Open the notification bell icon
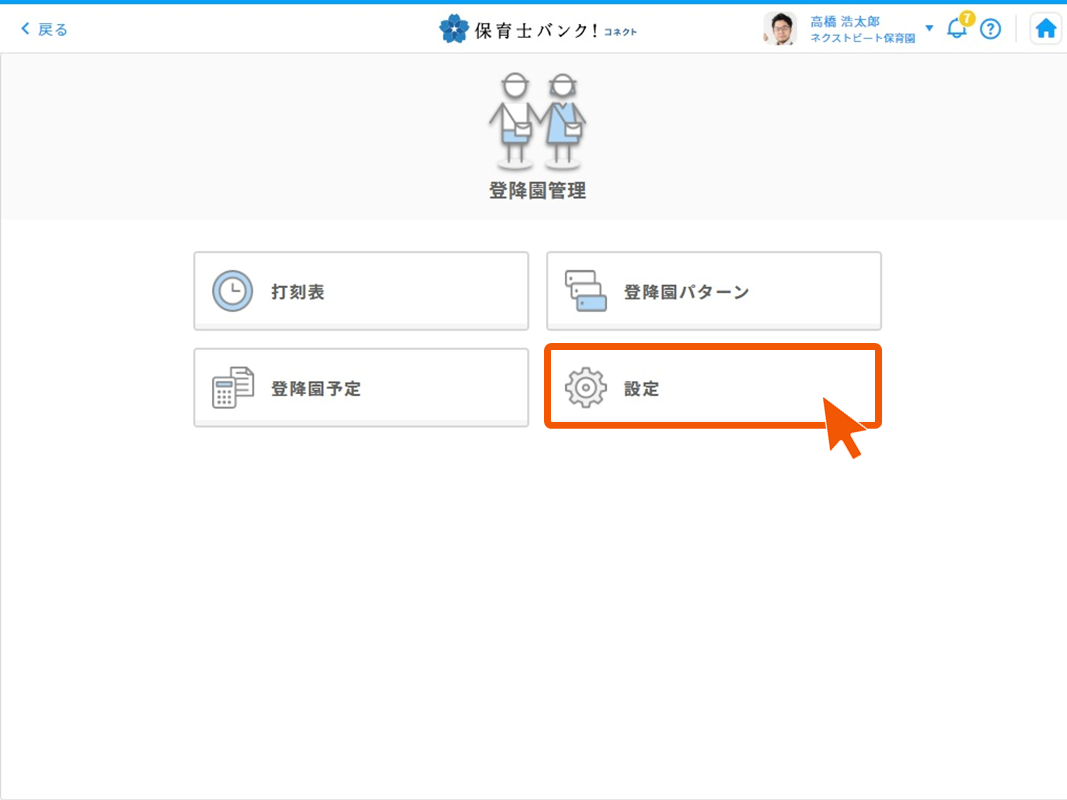This screenshot has height=800, width=1067. (957, 30)
